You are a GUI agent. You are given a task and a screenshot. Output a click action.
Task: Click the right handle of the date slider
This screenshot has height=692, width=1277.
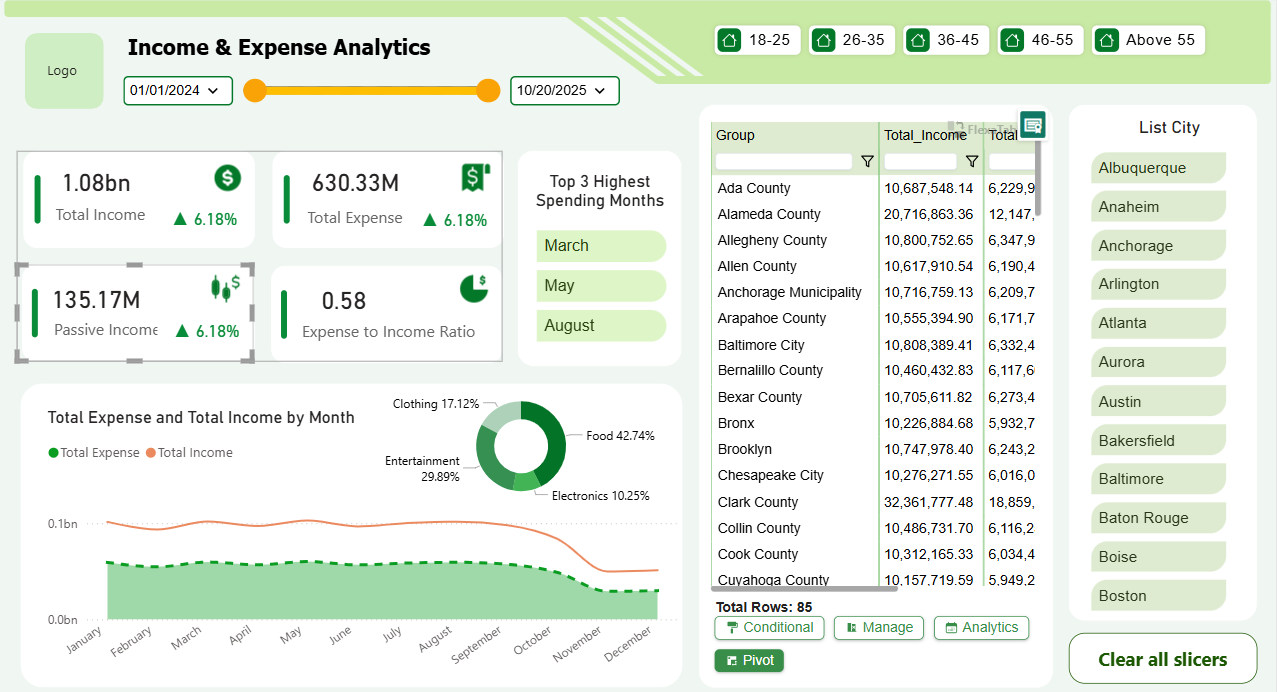(x=488, y=90)
